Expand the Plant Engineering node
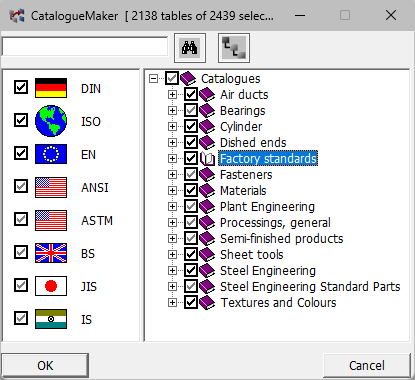 click(172, 207)
